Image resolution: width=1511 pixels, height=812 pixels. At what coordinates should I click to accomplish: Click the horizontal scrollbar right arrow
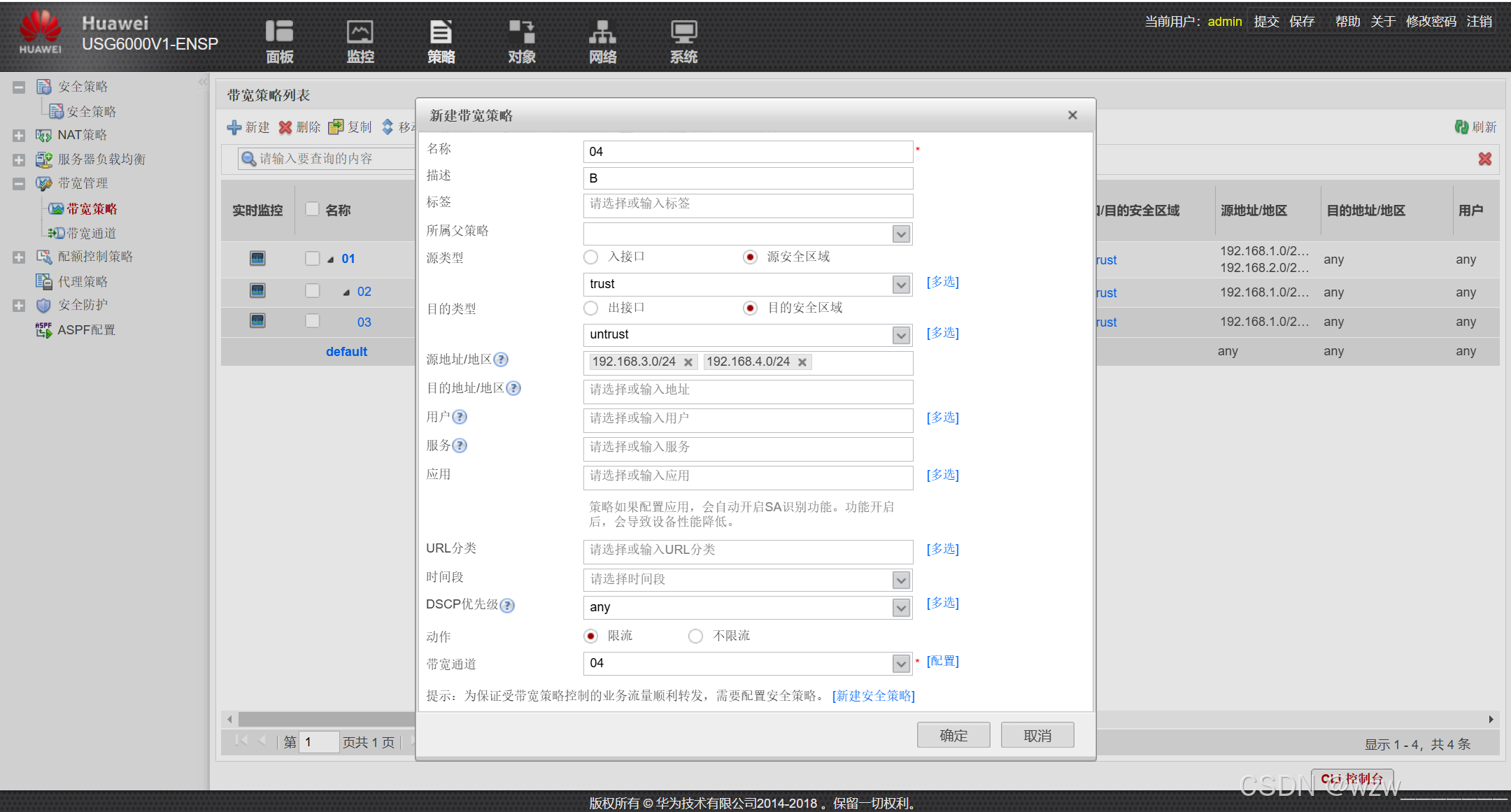[x=1491, y=719]
